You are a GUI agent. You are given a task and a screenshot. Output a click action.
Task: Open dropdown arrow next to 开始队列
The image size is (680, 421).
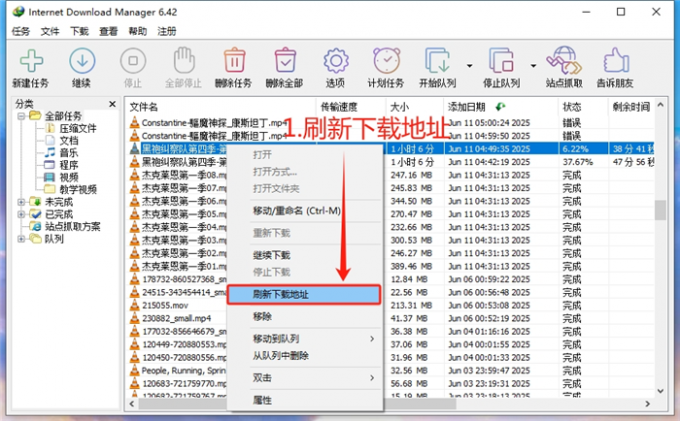469,66
